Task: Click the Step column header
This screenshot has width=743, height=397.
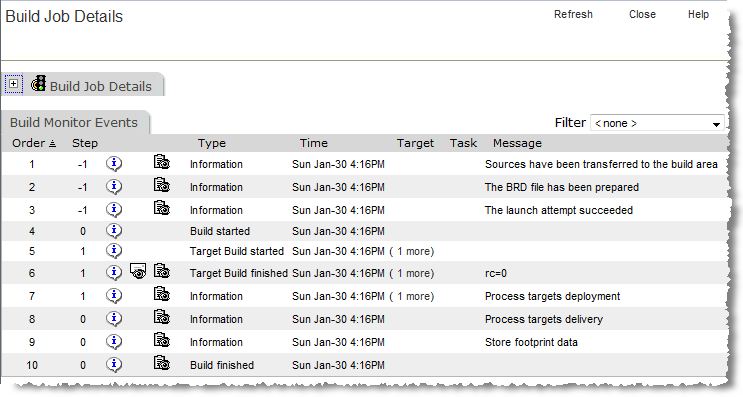Action: pyautogui.click(x=85, y=143)
